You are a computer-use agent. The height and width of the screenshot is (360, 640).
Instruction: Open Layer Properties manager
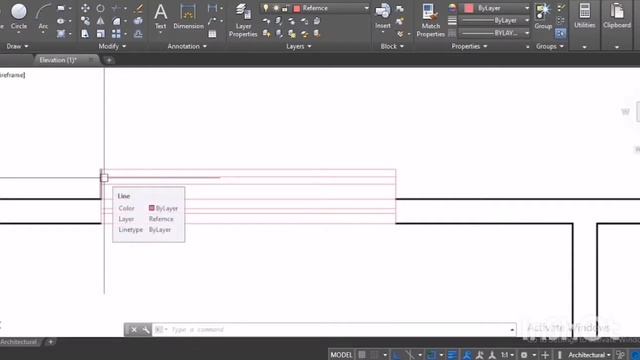click(x=243, y=20)
